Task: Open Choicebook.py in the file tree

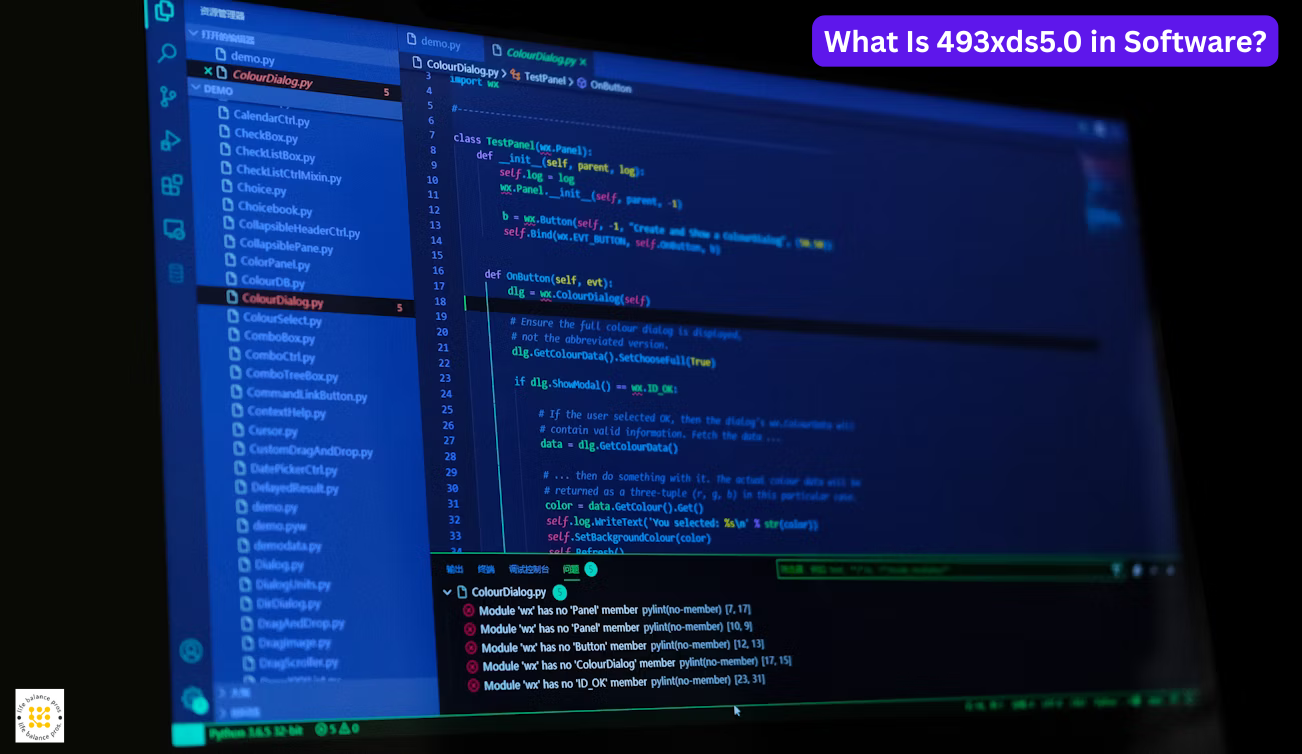Action: click(x=275, y=209)
